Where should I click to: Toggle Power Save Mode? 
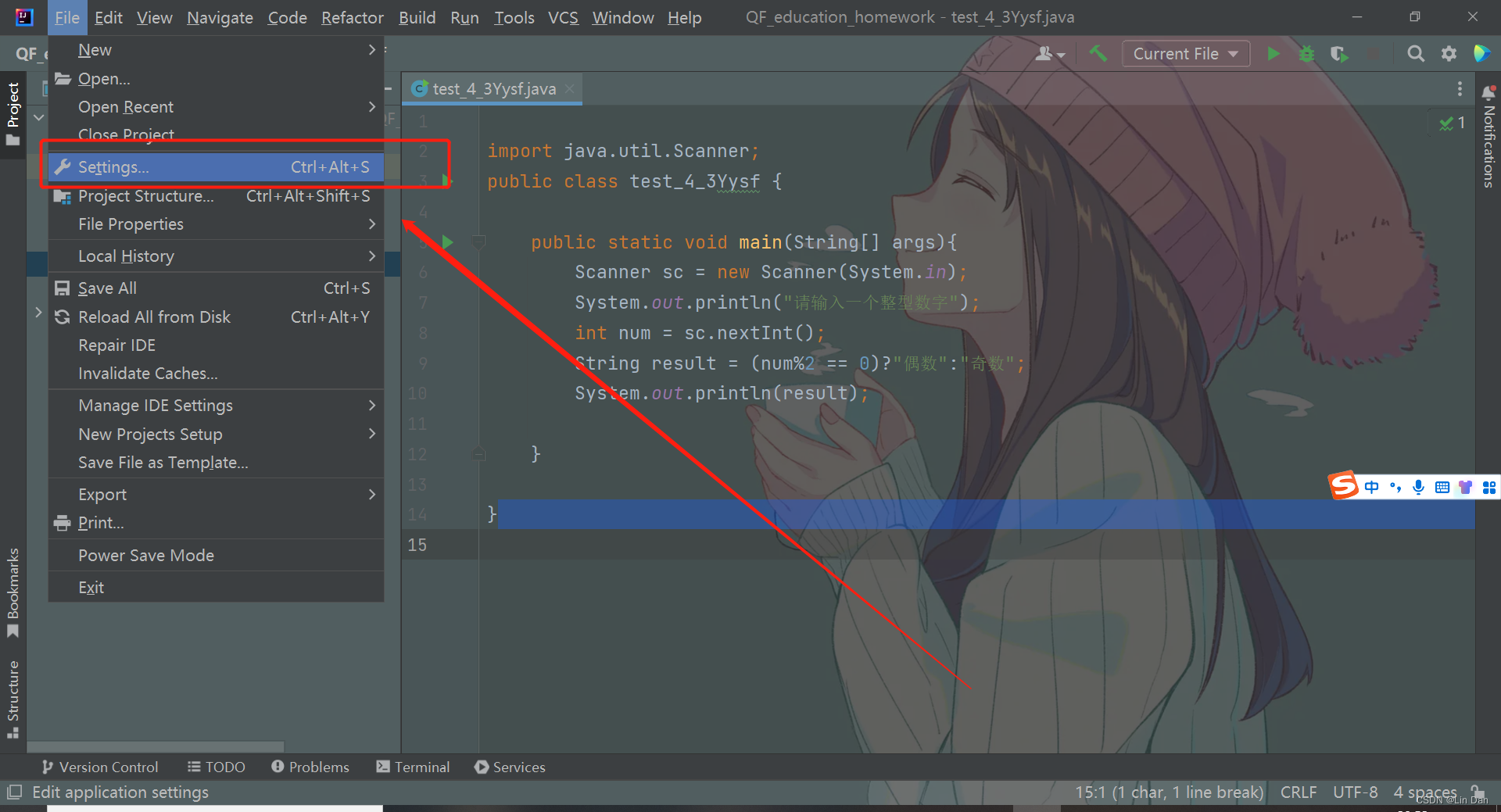216,556
